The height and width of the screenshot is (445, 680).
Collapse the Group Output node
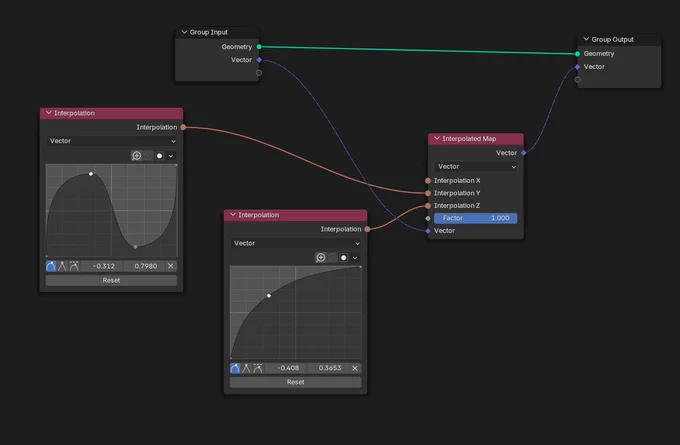point(586,39)
